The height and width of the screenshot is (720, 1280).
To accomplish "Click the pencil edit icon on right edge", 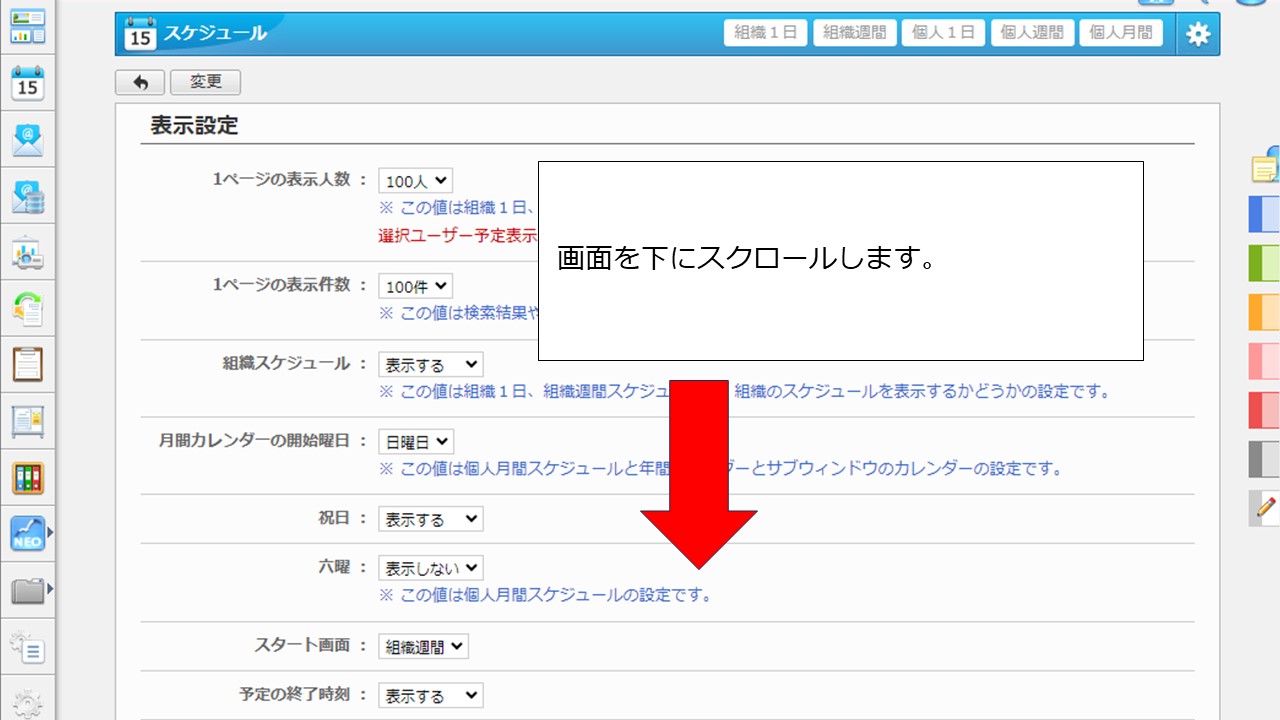I will click(x=1265, y=508).
